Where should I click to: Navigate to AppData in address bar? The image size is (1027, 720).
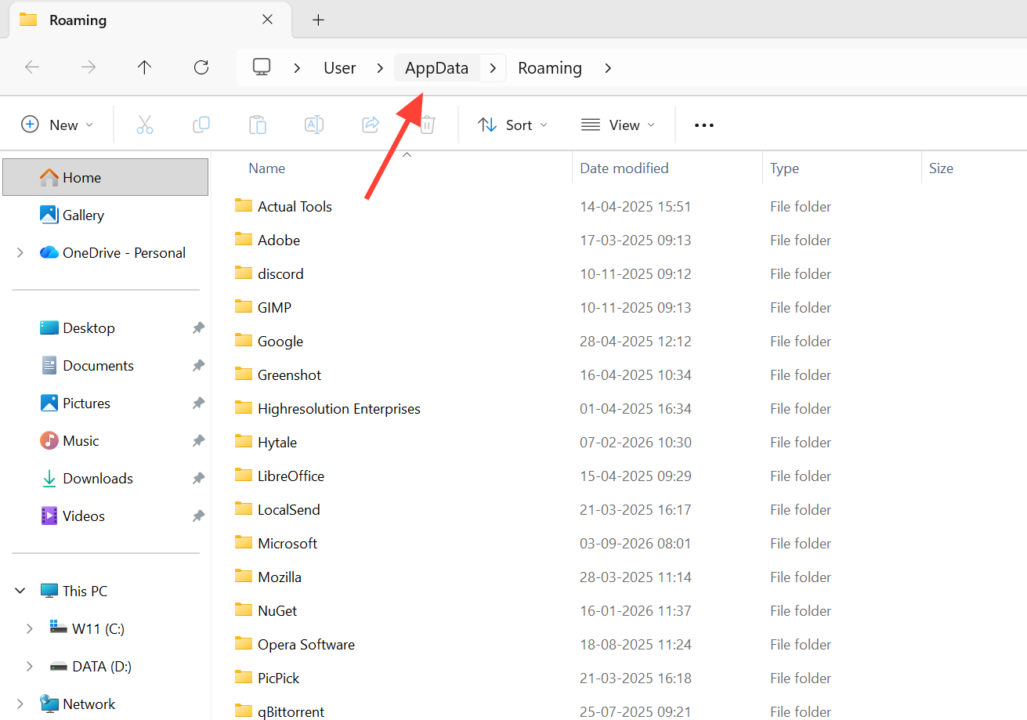click(x=437, y=68)
